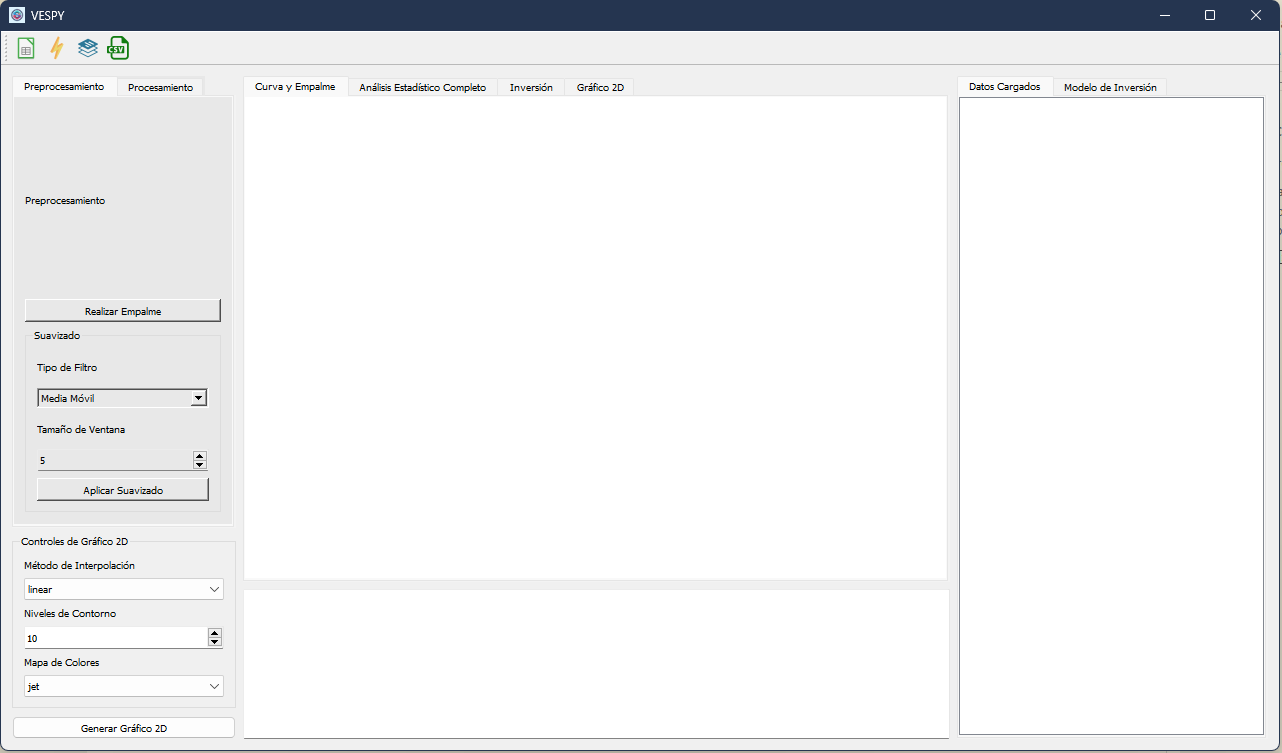Click the green CSV file toolbar icon
Screen dimensions: 1282x753
click(118, 48)
